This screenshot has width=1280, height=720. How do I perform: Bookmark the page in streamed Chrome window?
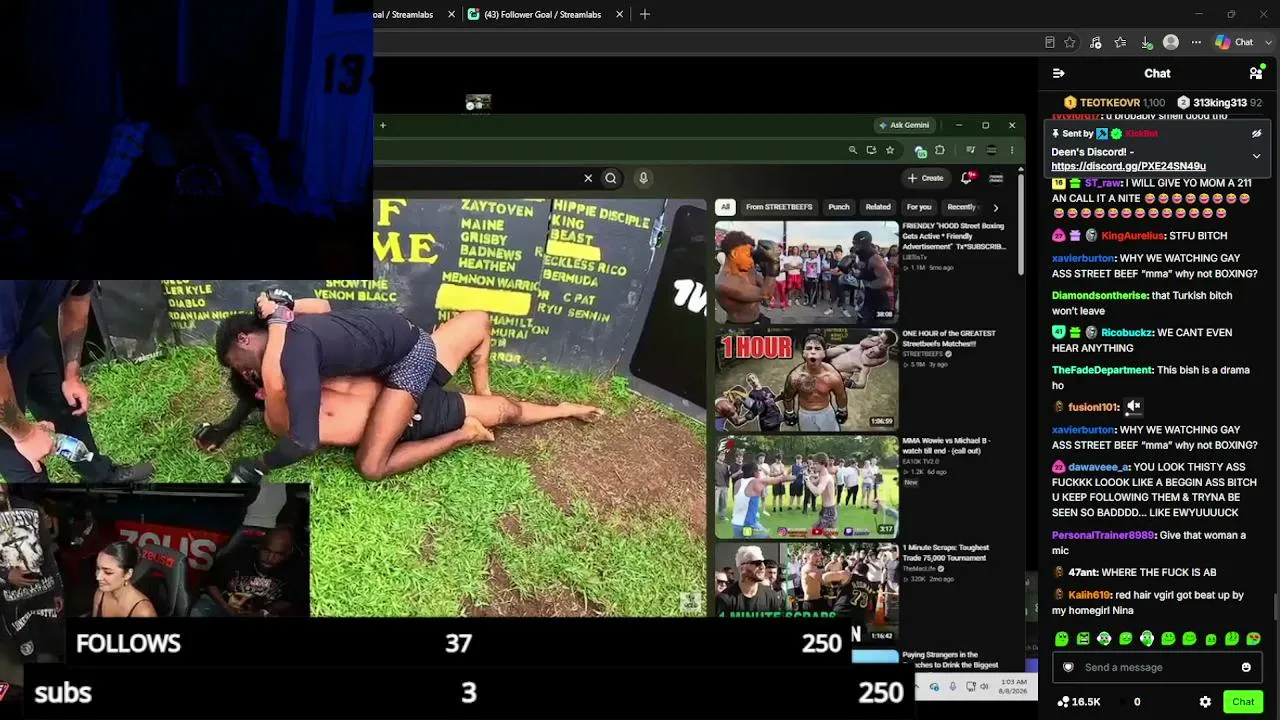(890, 150)
